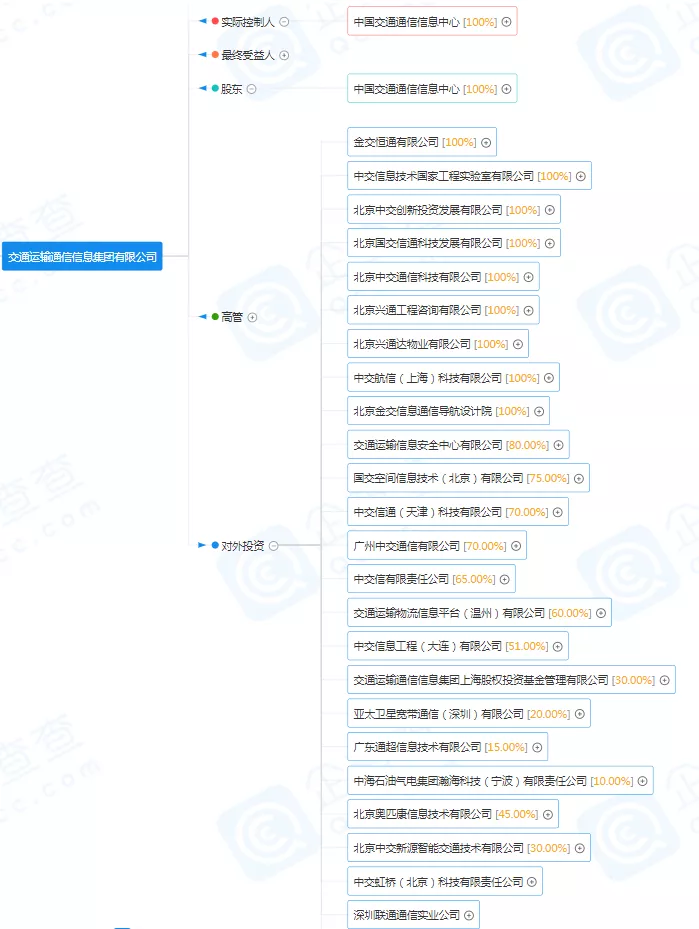
Task: Collapse the 股东 branch
Action: point(252,89)
